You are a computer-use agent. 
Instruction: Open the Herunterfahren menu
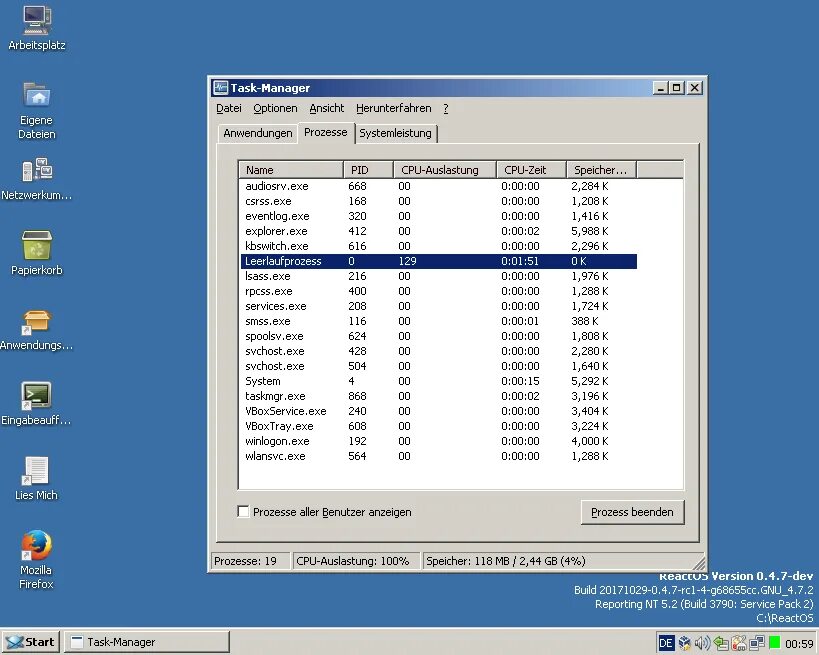point(394,108)
